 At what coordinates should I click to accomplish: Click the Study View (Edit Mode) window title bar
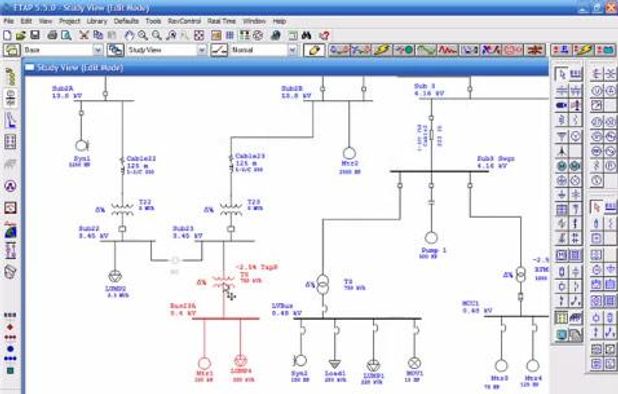(286, 67)
